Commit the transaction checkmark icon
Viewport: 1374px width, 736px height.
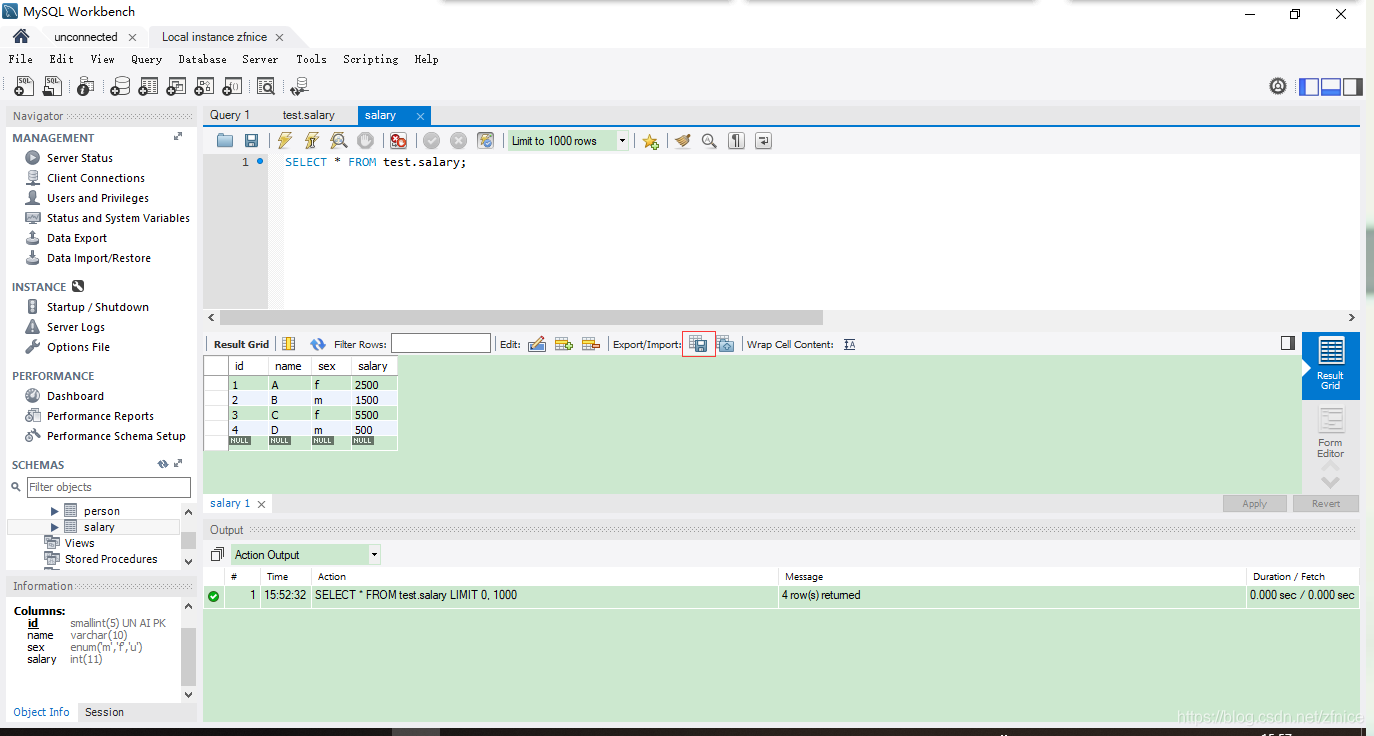pyautogui.click(x=431, y=141)
